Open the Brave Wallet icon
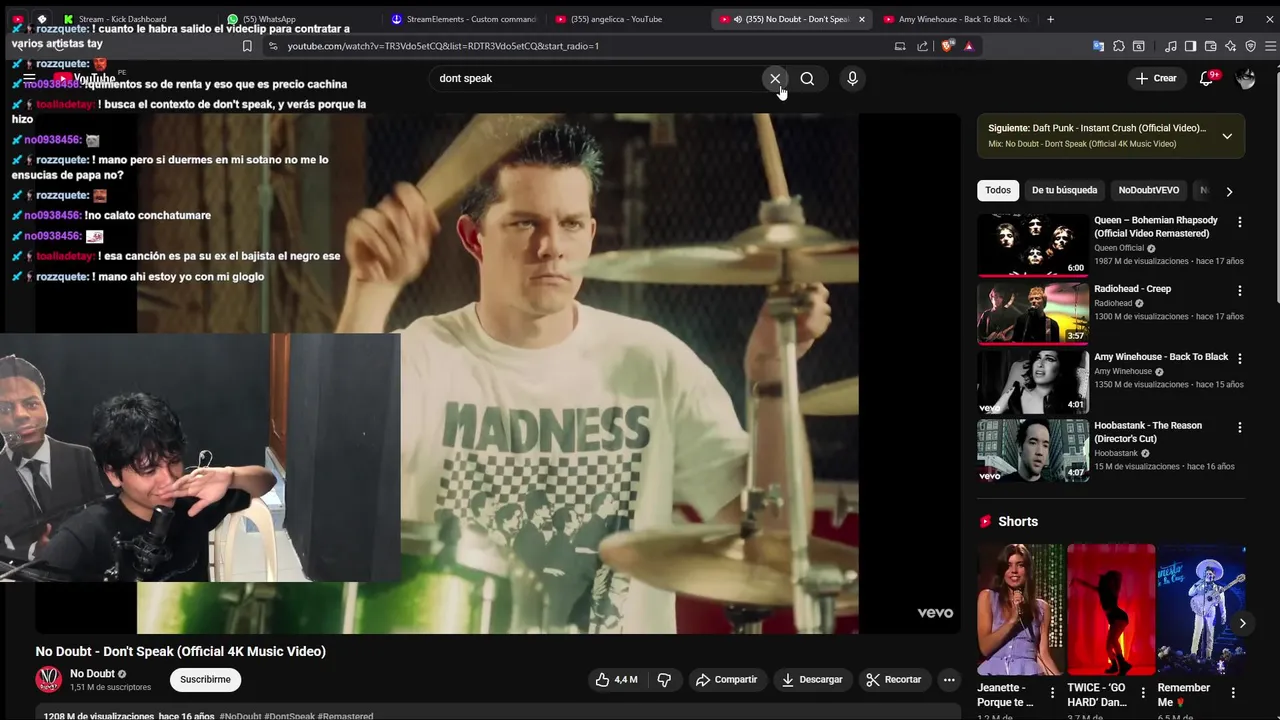The width and height of the screenshot is (1280, 720). pos(1210,46)
